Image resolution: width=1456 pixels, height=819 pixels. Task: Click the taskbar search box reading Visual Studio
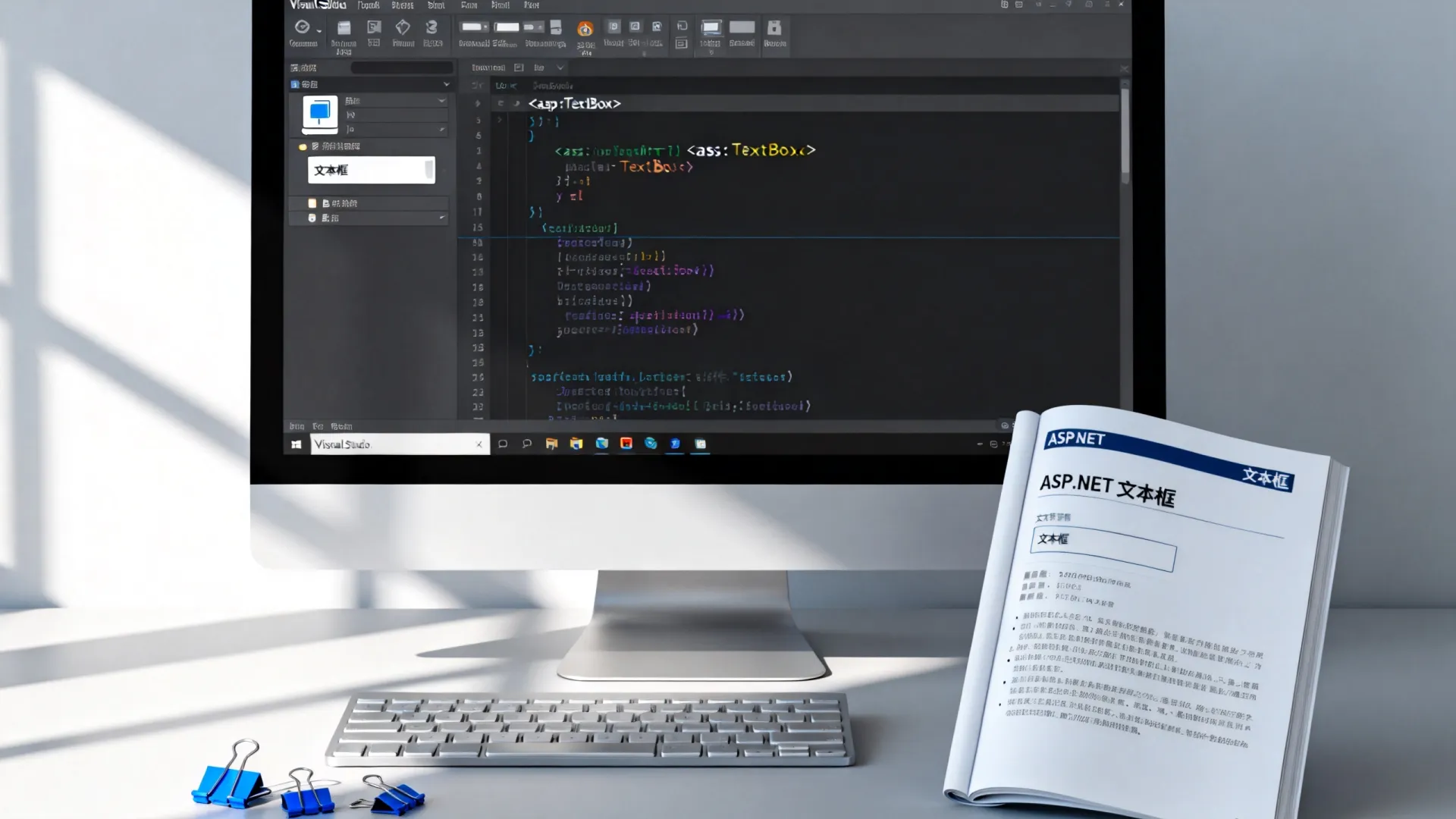(x=400, y=444)
